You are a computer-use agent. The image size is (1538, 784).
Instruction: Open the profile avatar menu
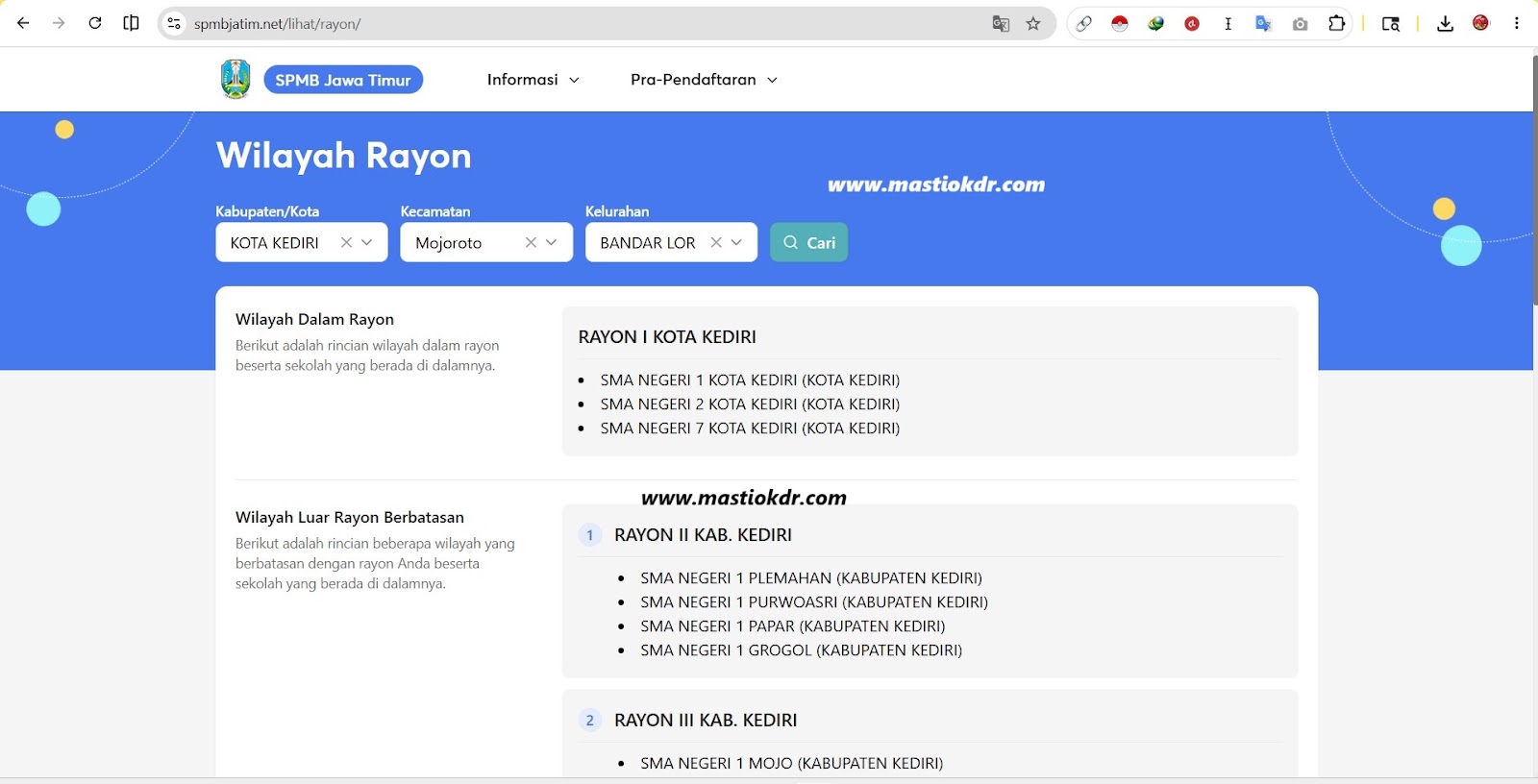point(1481,23)
